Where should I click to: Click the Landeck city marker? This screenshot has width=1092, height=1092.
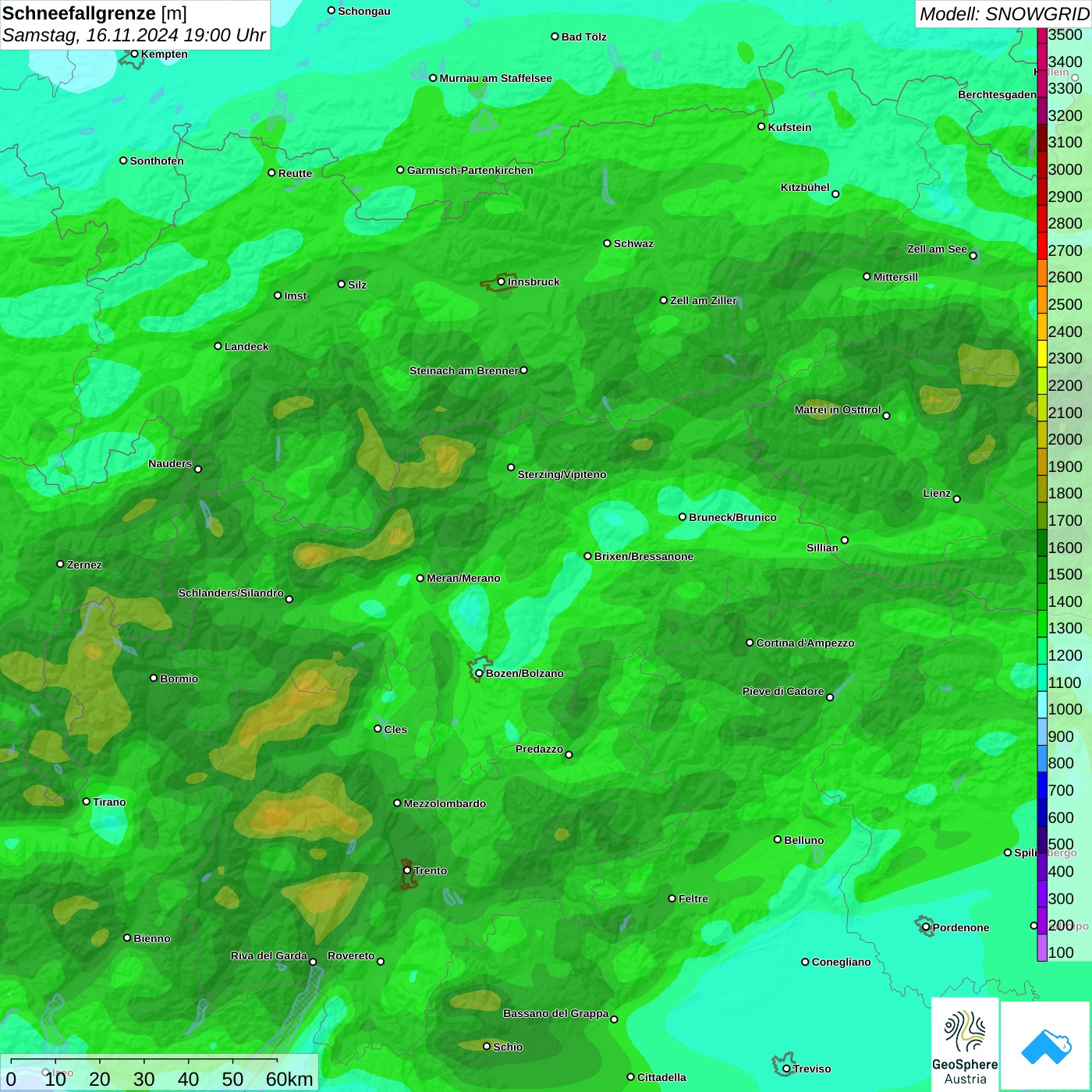click(x=218, y=346)
